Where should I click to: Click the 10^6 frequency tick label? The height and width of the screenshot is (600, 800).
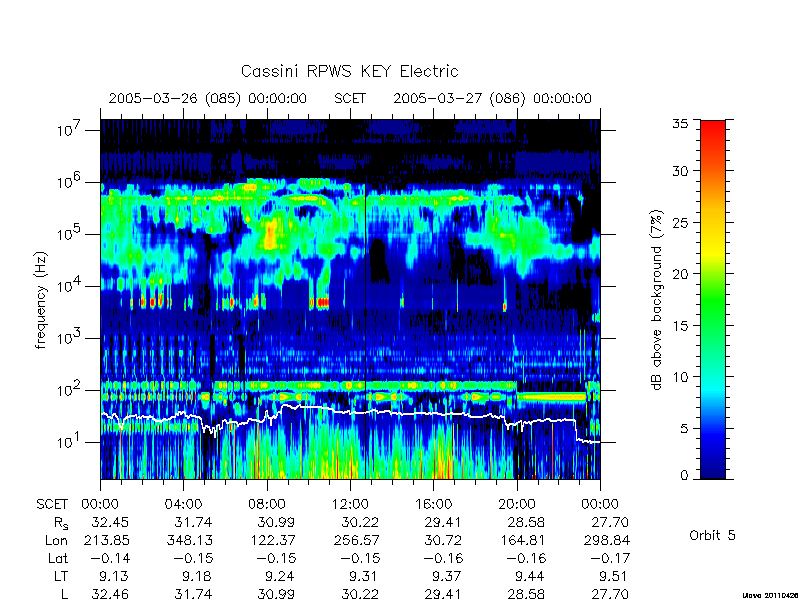click(x=70, y=182)
